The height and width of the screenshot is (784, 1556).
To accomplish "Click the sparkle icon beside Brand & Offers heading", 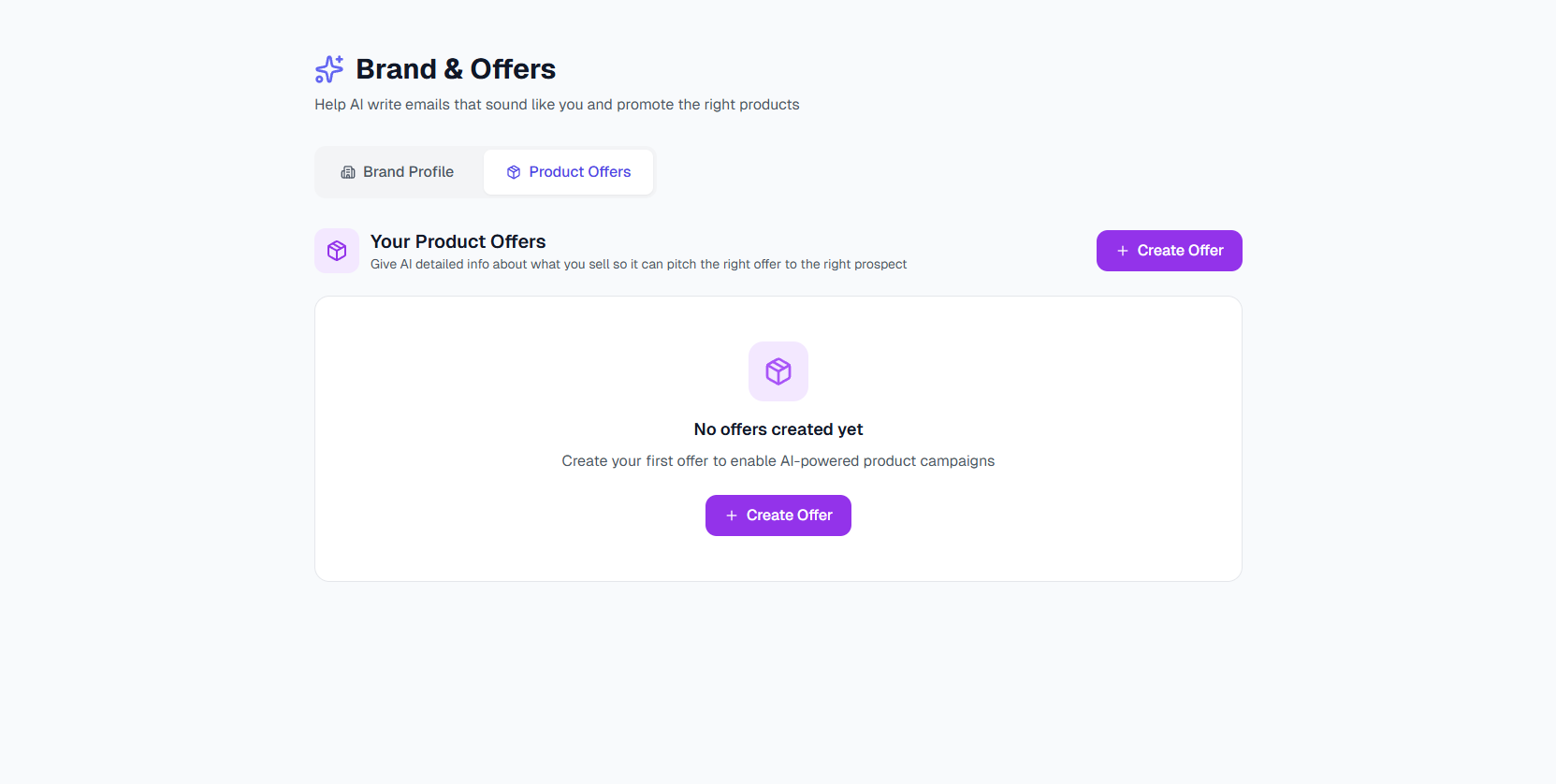I will [328, 68].
